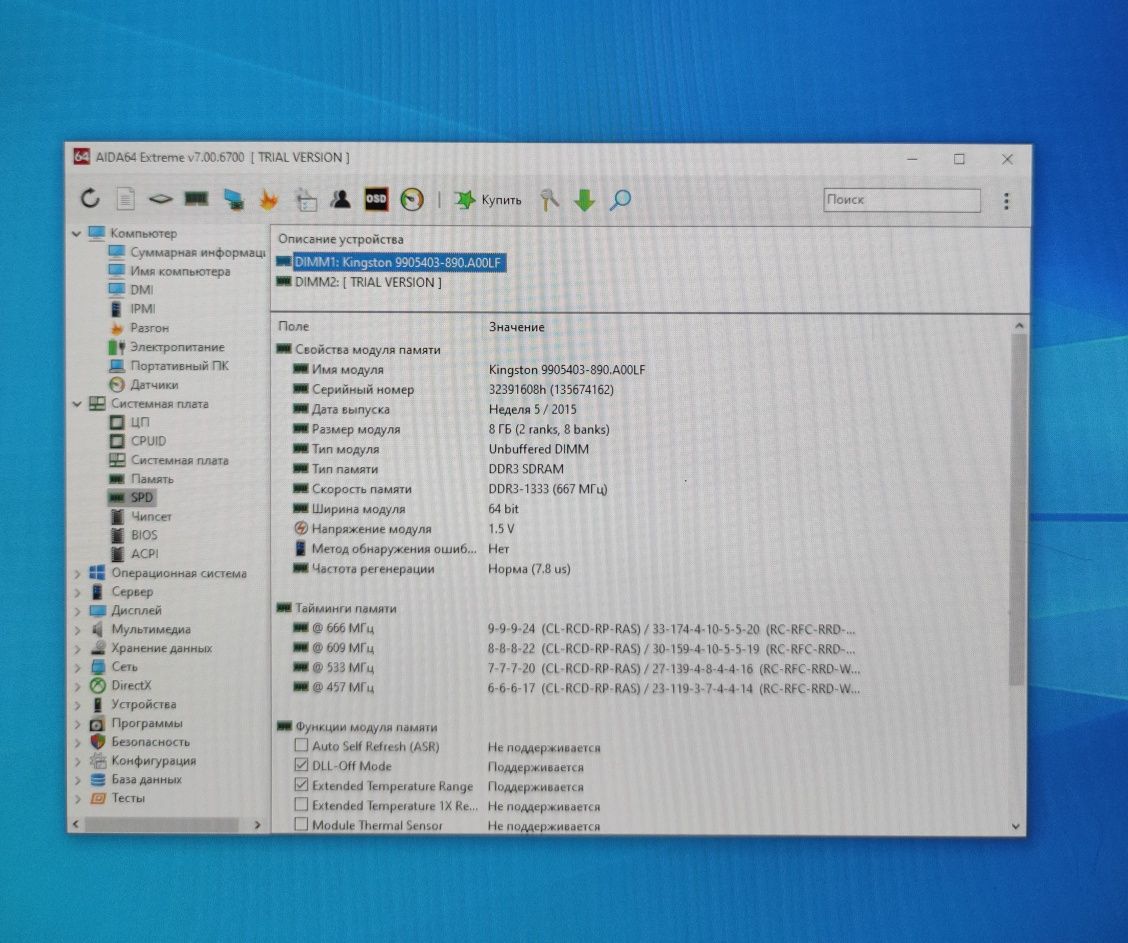Click the green download arrow icon

584,200
